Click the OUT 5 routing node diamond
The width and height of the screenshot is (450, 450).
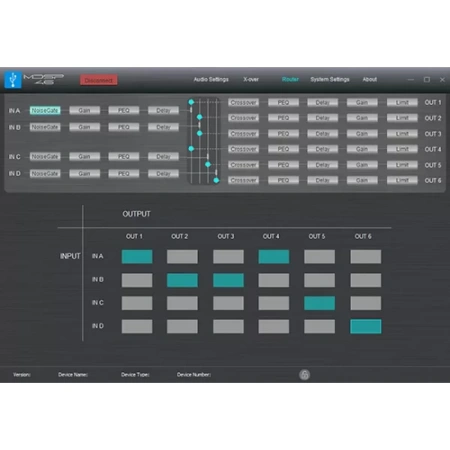coord(208,164)
